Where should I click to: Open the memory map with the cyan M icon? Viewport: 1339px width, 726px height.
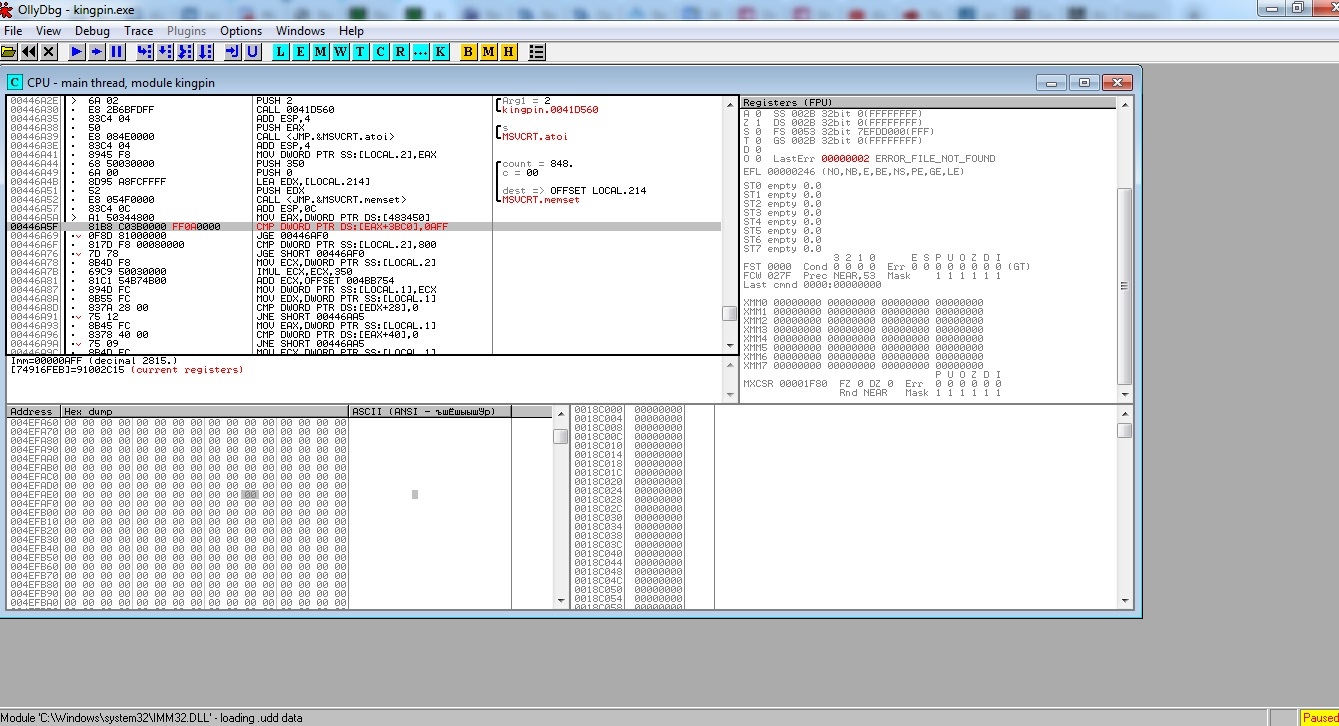(x=321, y=51)
